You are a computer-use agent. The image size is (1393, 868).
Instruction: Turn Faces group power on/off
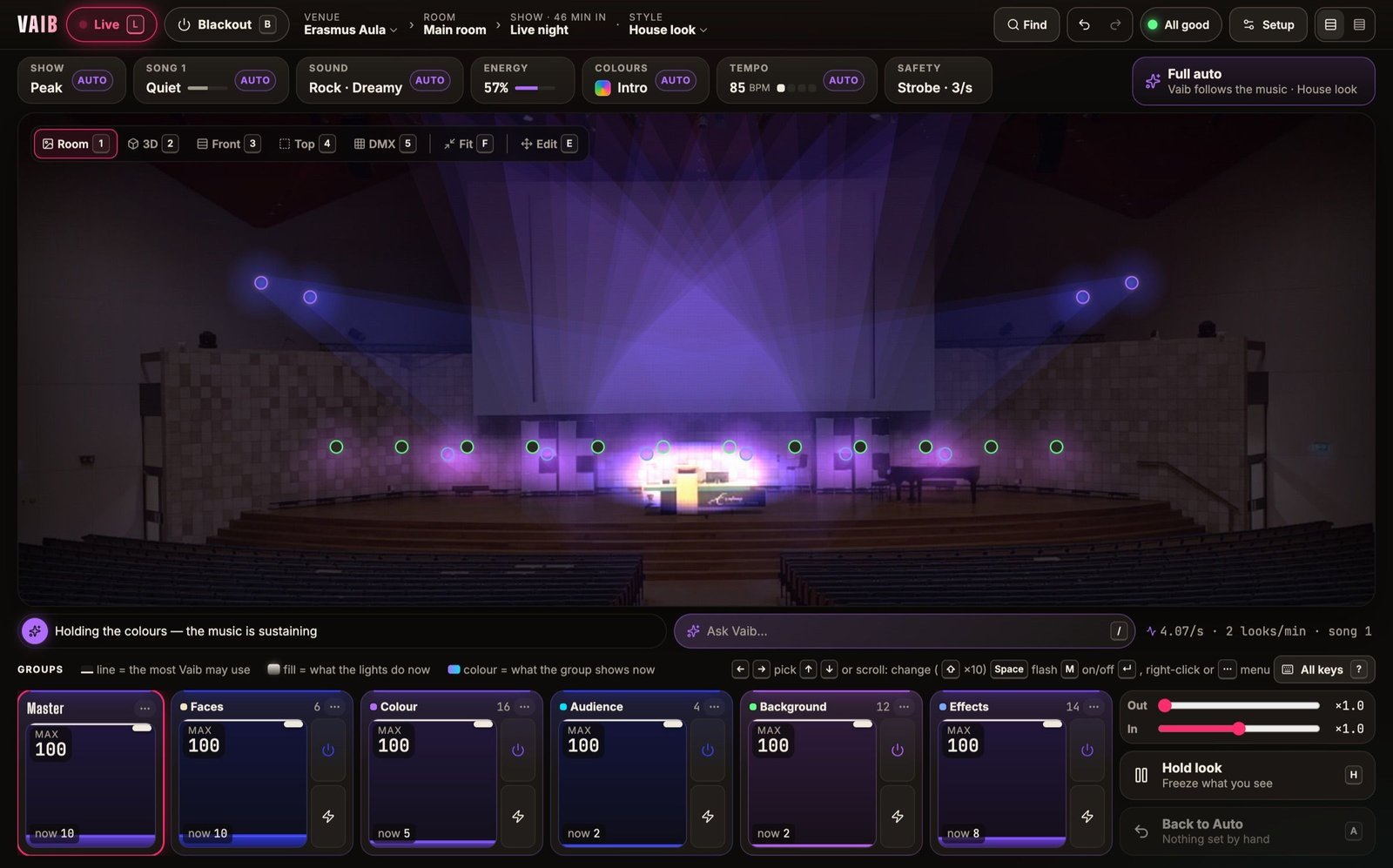[x=328, y=750]
